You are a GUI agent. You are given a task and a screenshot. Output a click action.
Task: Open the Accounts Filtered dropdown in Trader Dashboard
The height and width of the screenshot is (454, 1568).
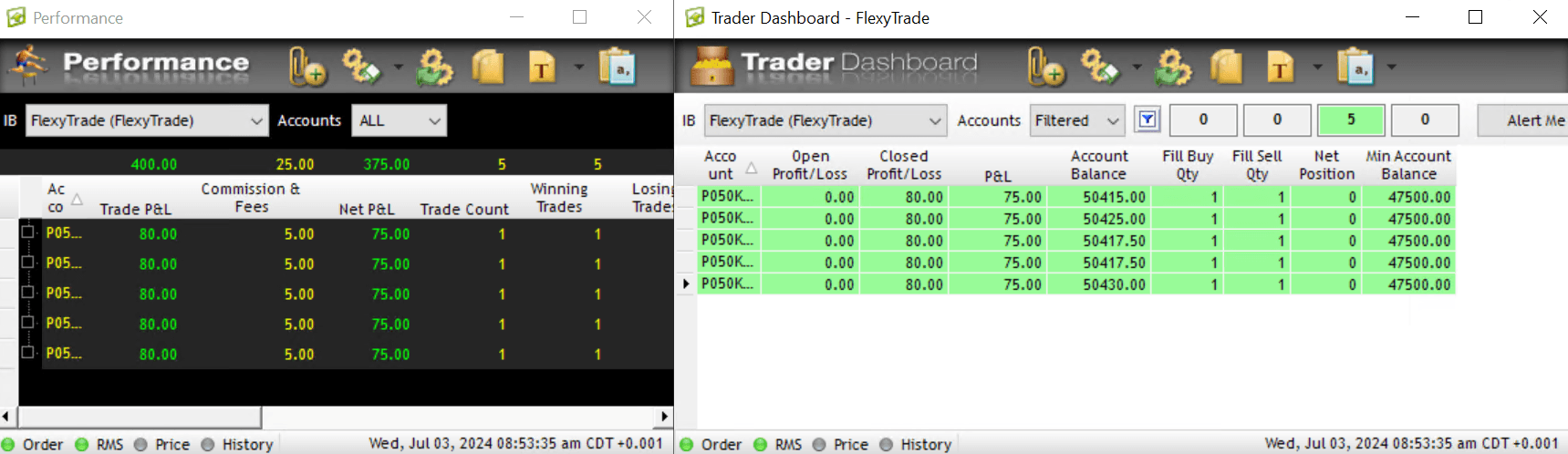pyautogui.click(x=1077, y=120)
